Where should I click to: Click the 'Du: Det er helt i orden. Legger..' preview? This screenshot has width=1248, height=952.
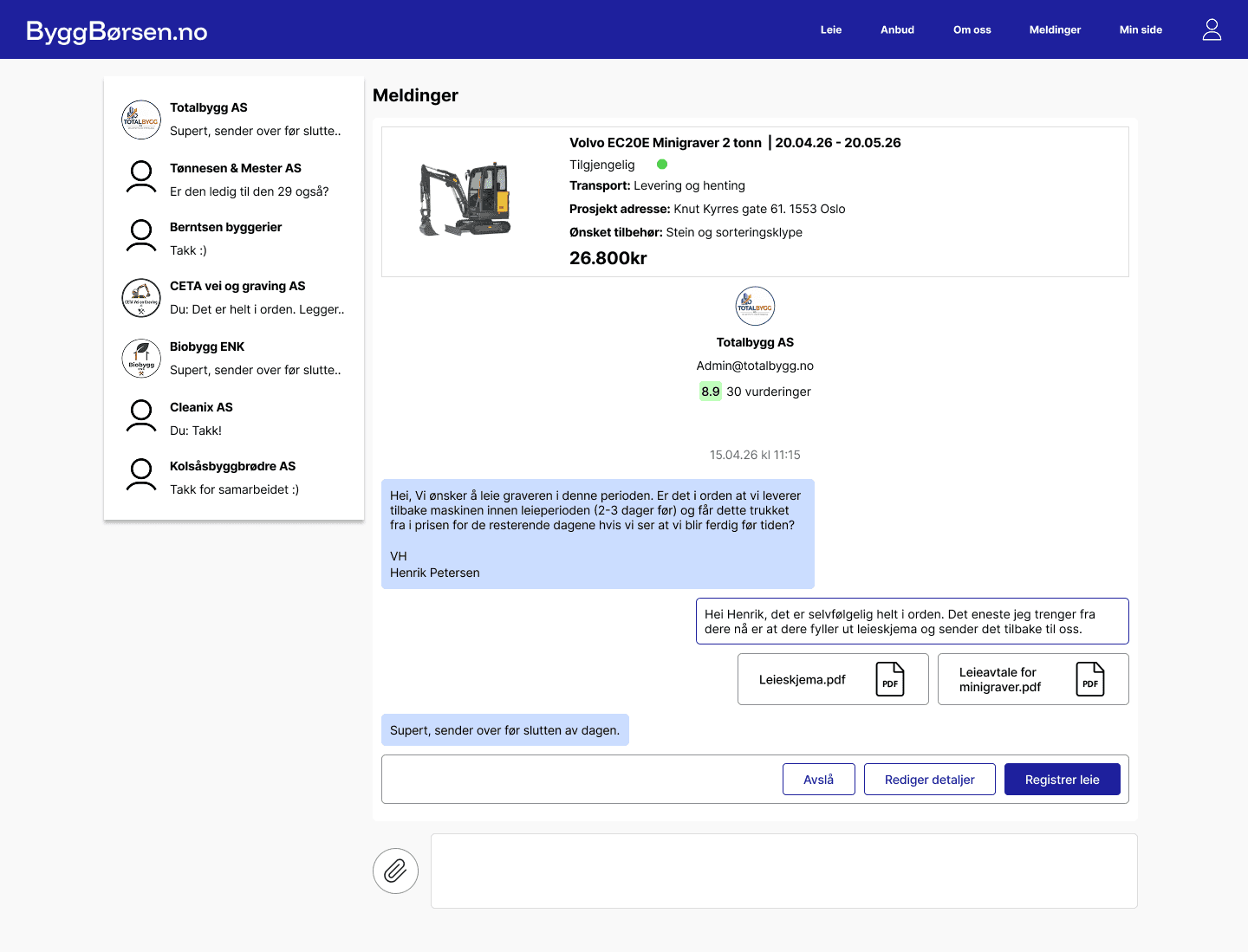click(x=257, y=309)
